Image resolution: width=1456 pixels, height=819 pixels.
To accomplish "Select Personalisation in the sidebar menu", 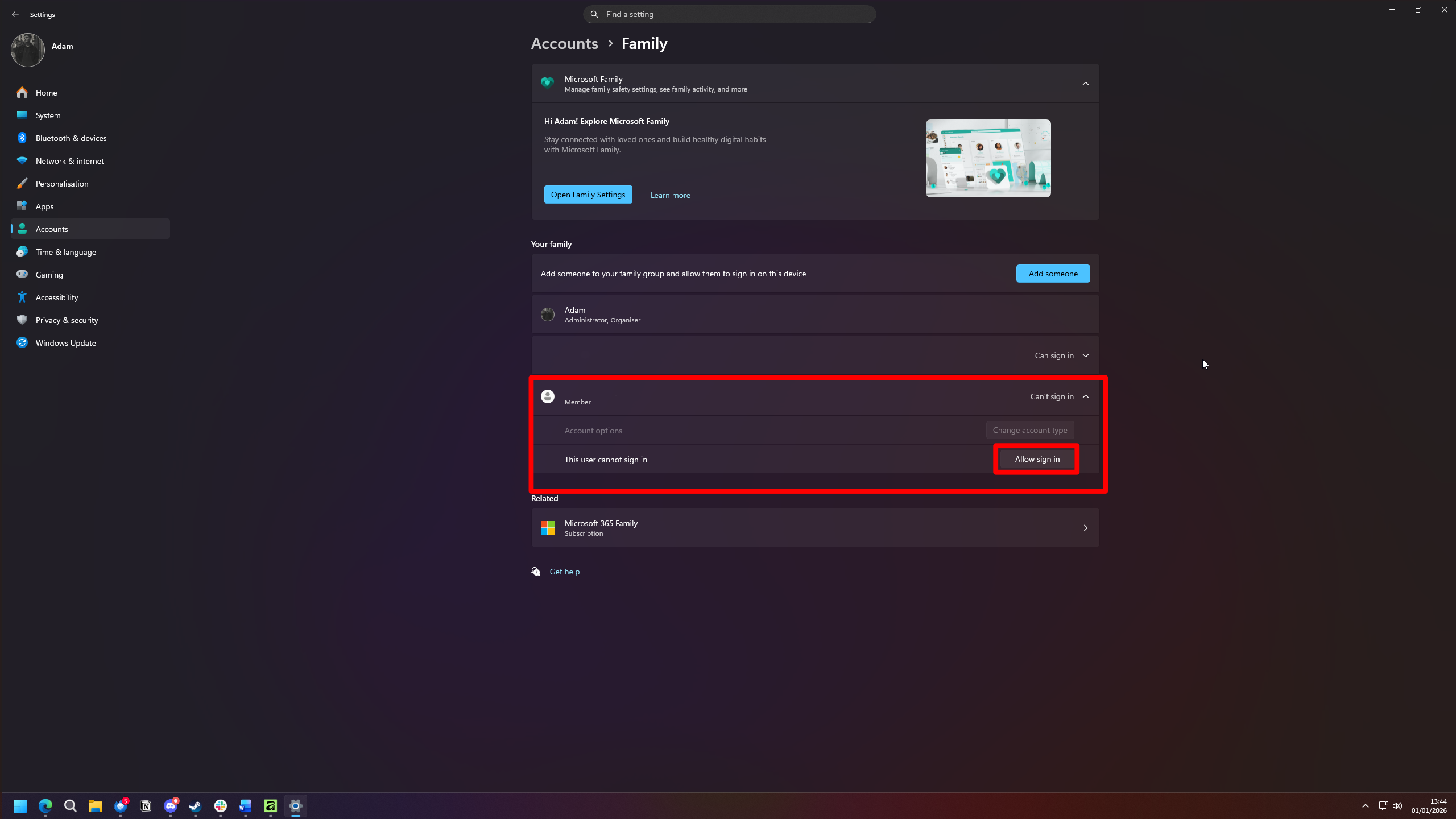I will coord(62,183).
